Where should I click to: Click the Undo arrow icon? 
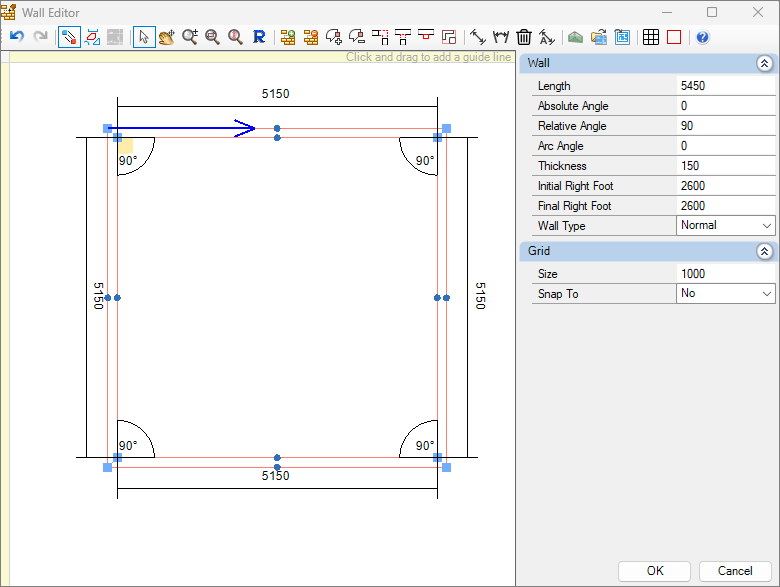(17, 37)
